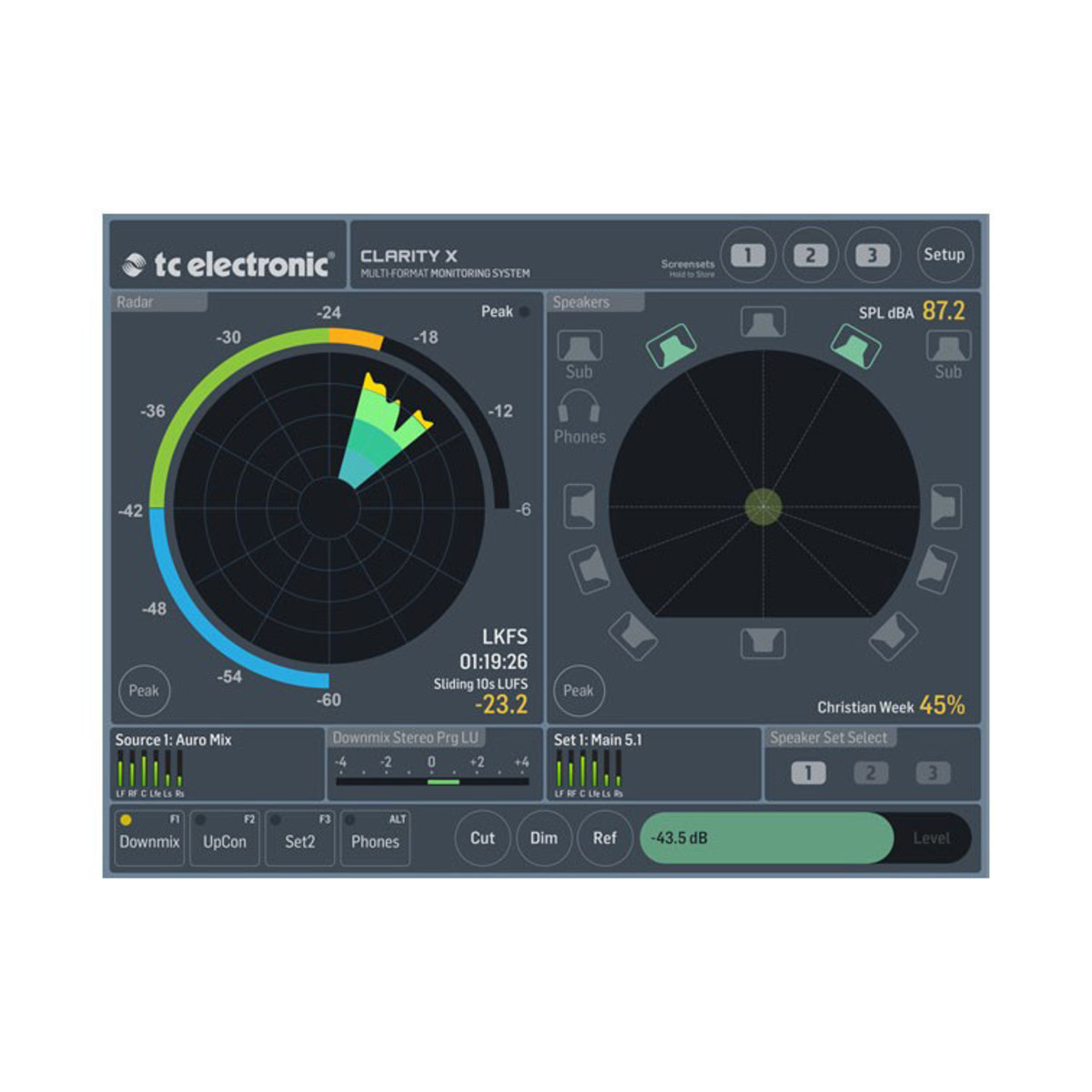Toggle the rear left speaker icon

[633, 635]
